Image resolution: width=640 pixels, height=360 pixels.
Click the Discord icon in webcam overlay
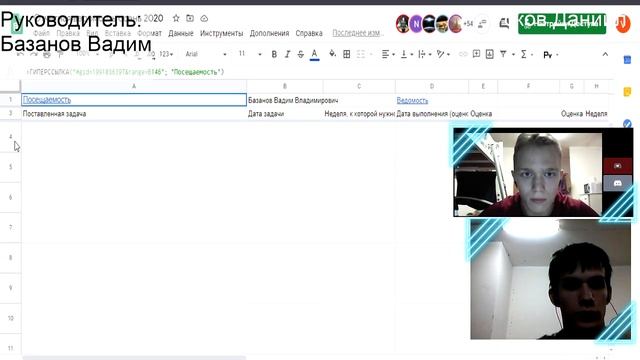(618, 183)
